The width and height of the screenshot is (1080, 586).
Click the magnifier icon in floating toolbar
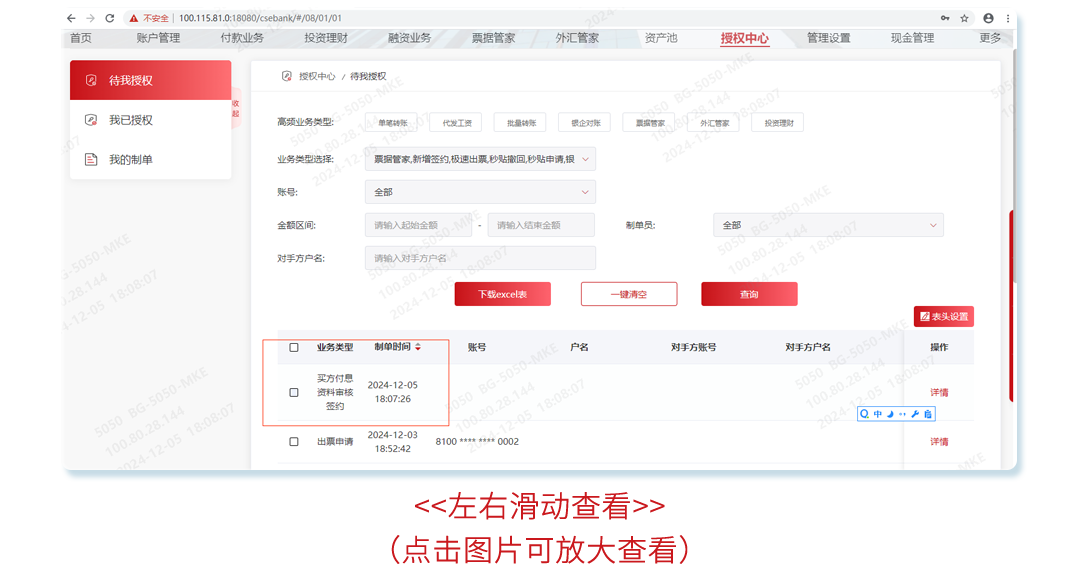click(865, 413)
